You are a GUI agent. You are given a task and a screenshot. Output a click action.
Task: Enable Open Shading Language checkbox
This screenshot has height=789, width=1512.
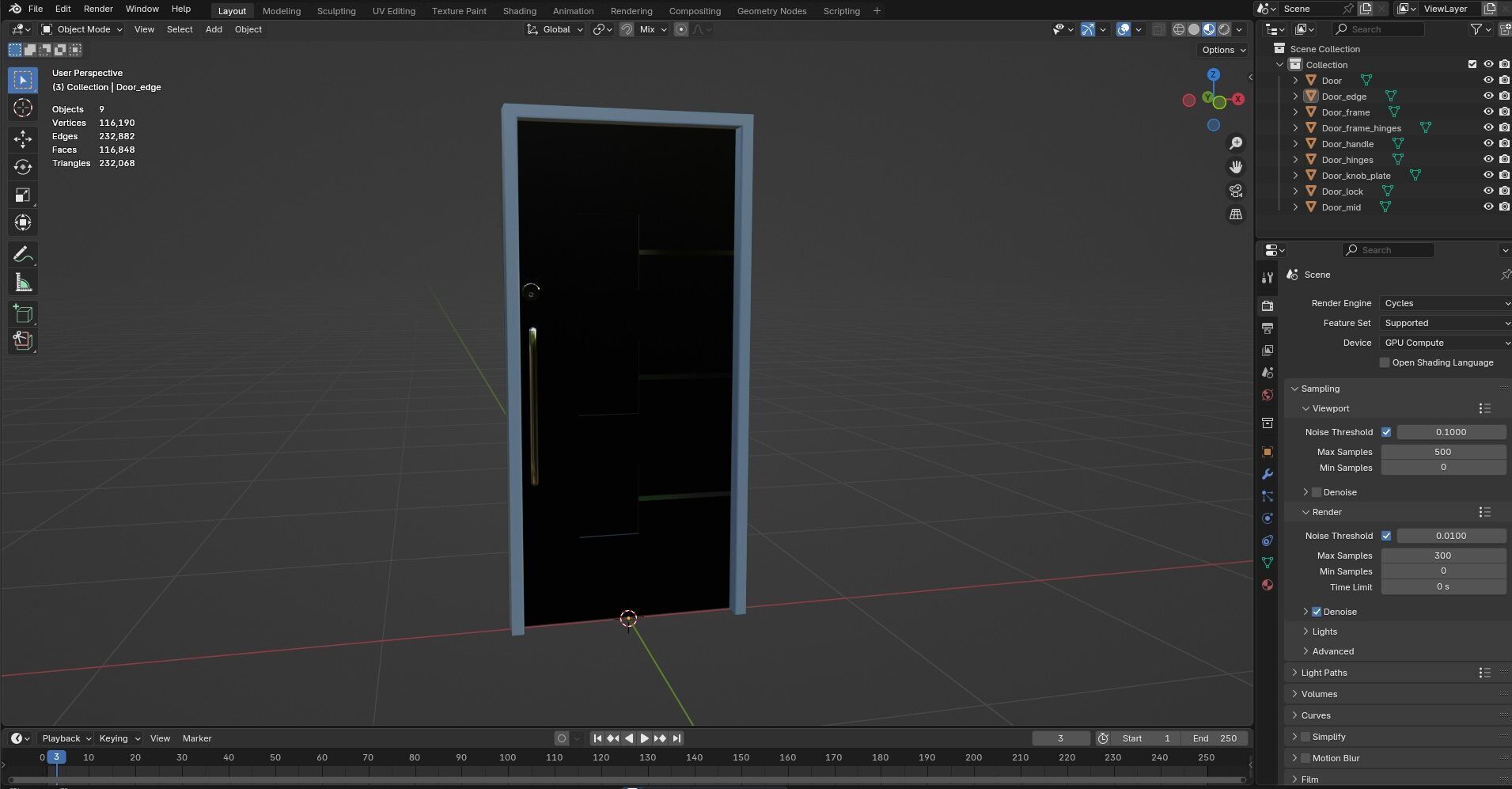click(x=1385, y=362)
